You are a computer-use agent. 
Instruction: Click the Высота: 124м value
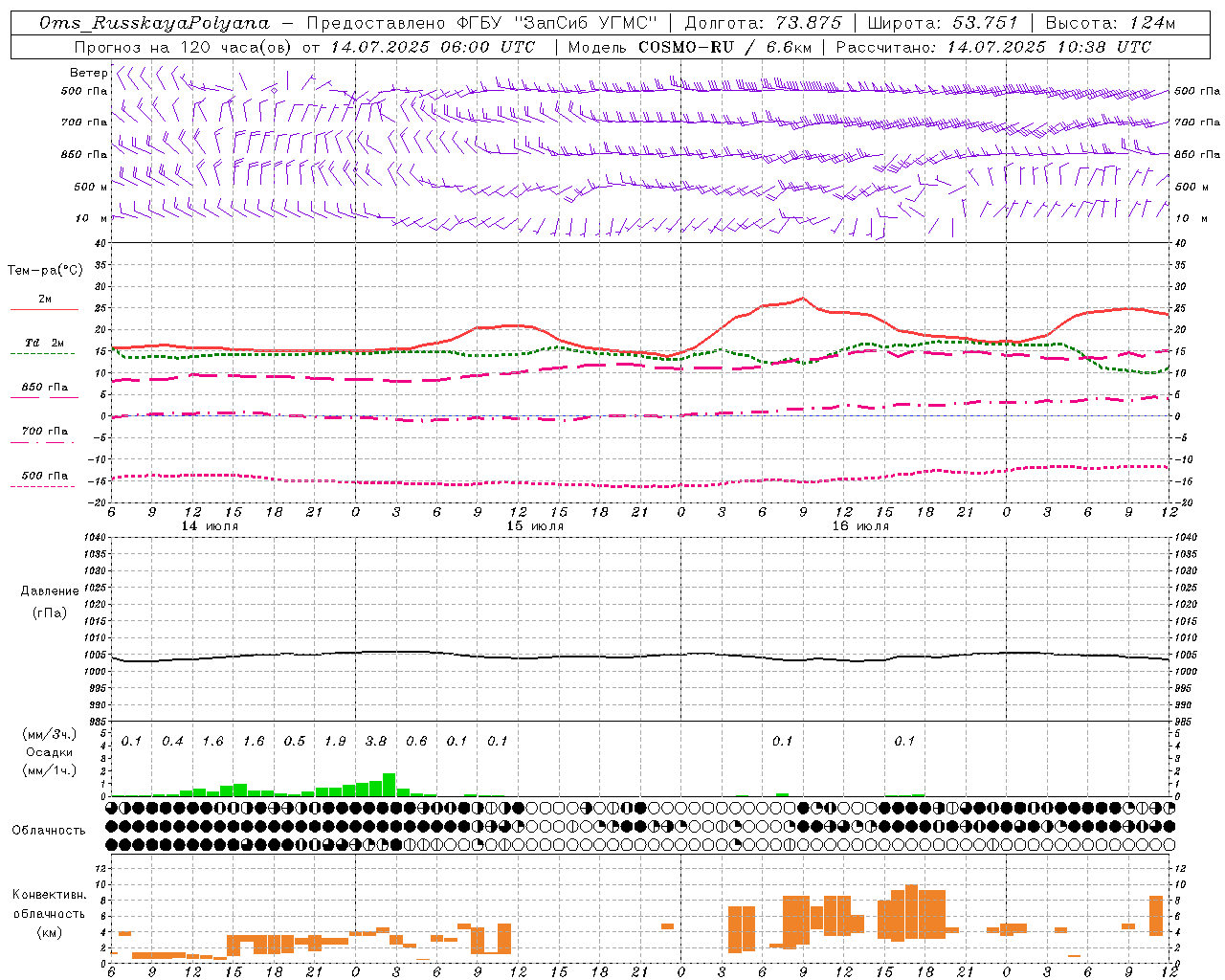coord(1110,23)
